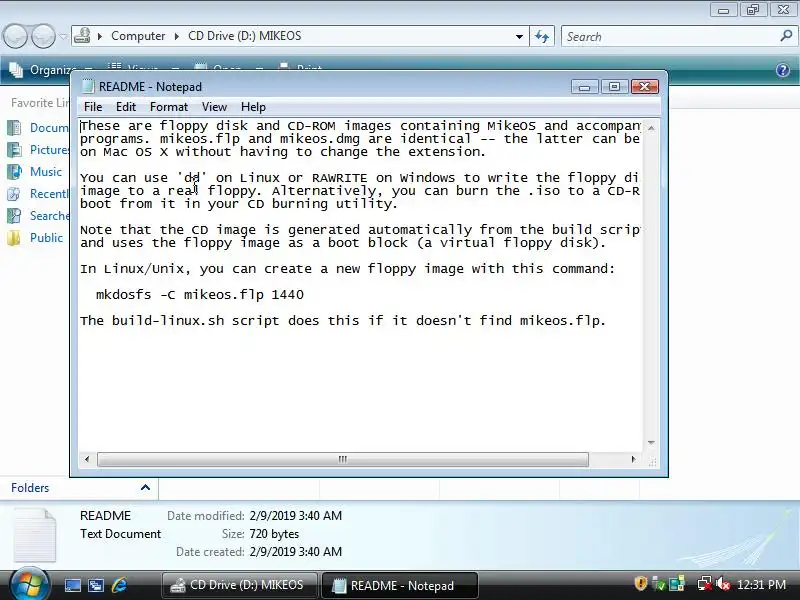Click Notepad's horizontal scrollbar left arrow
800x600 pixels.
87,459
